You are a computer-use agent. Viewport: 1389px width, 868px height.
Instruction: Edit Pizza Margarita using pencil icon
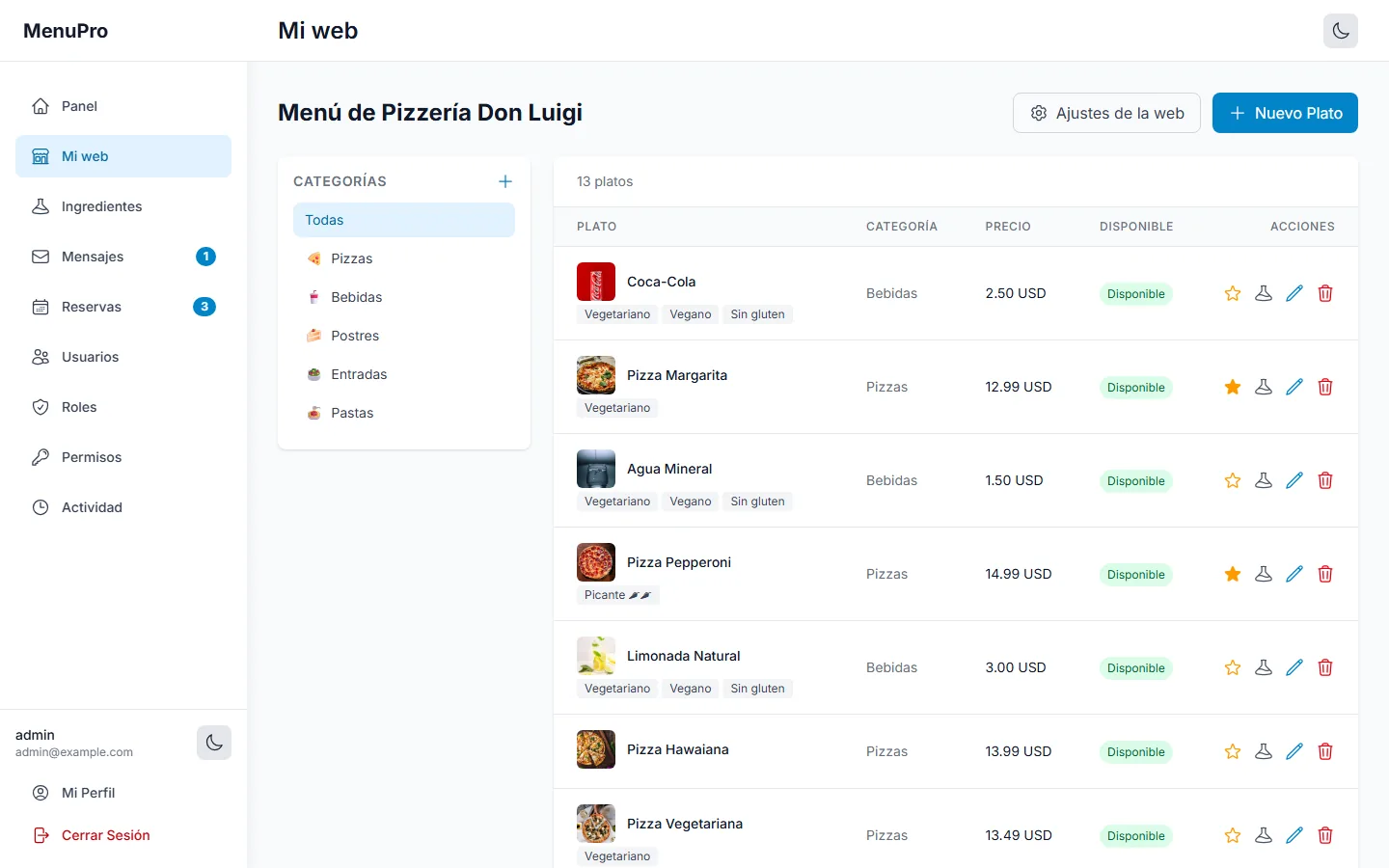[x=1294, y=387]
